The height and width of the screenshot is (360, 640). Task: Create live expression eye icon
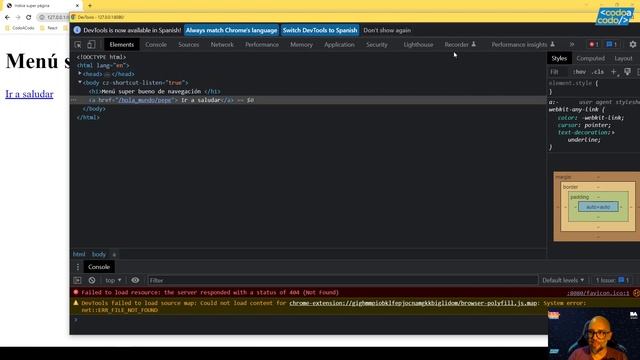[135, 280]
